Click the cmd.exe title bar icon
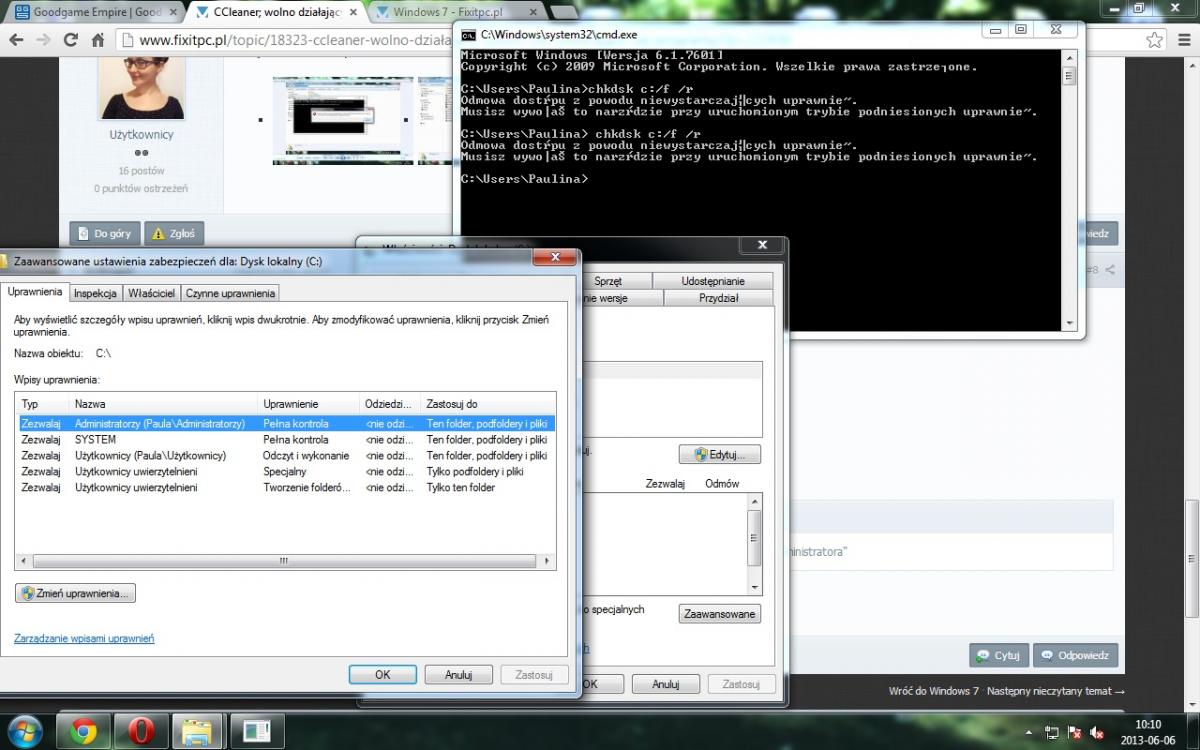The image size is (1200, 750). 468,34
